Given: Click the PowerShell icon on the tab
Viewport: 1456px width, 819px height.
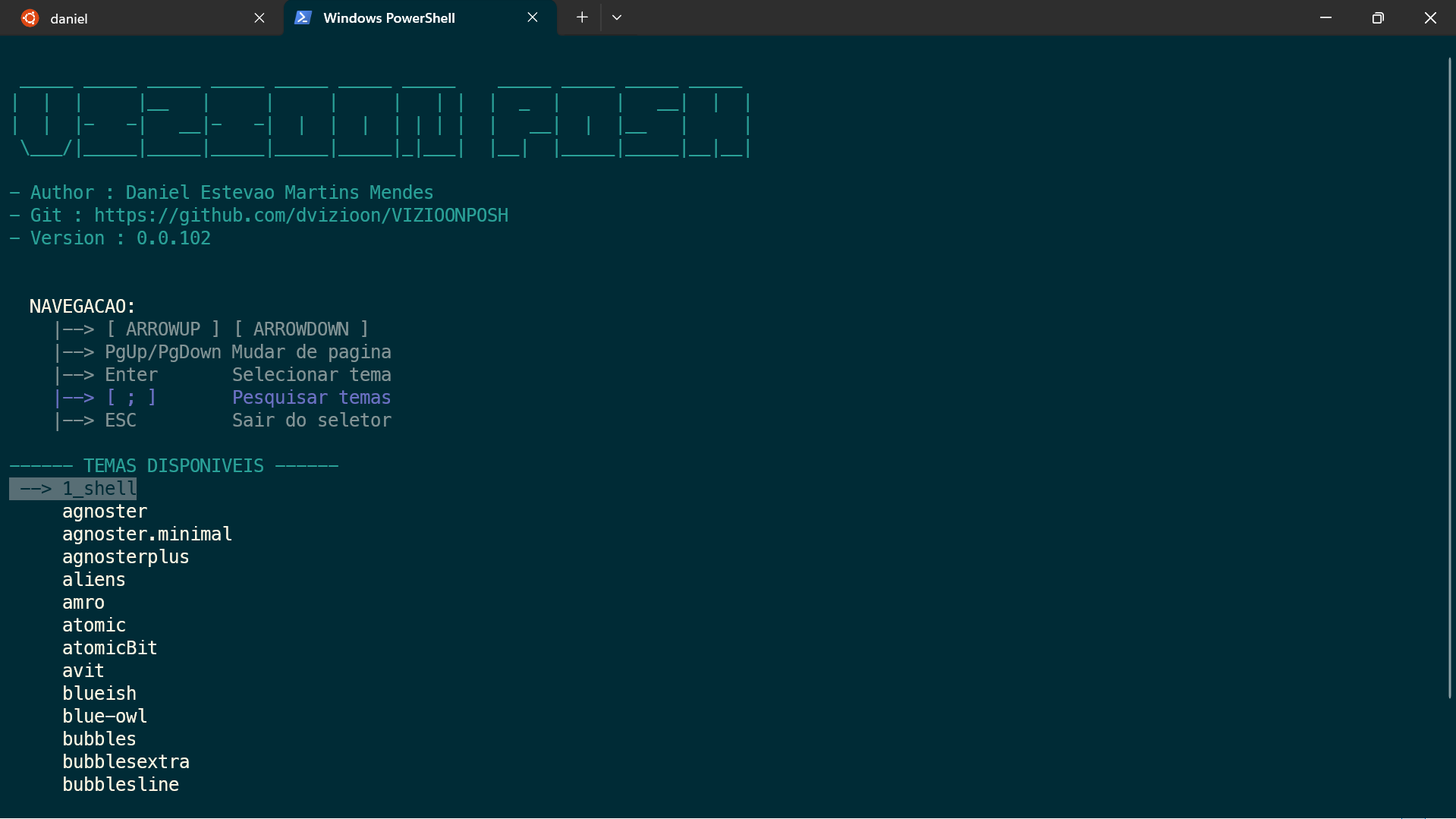Looking at the screenshot, I should click(x=303, y=17).
